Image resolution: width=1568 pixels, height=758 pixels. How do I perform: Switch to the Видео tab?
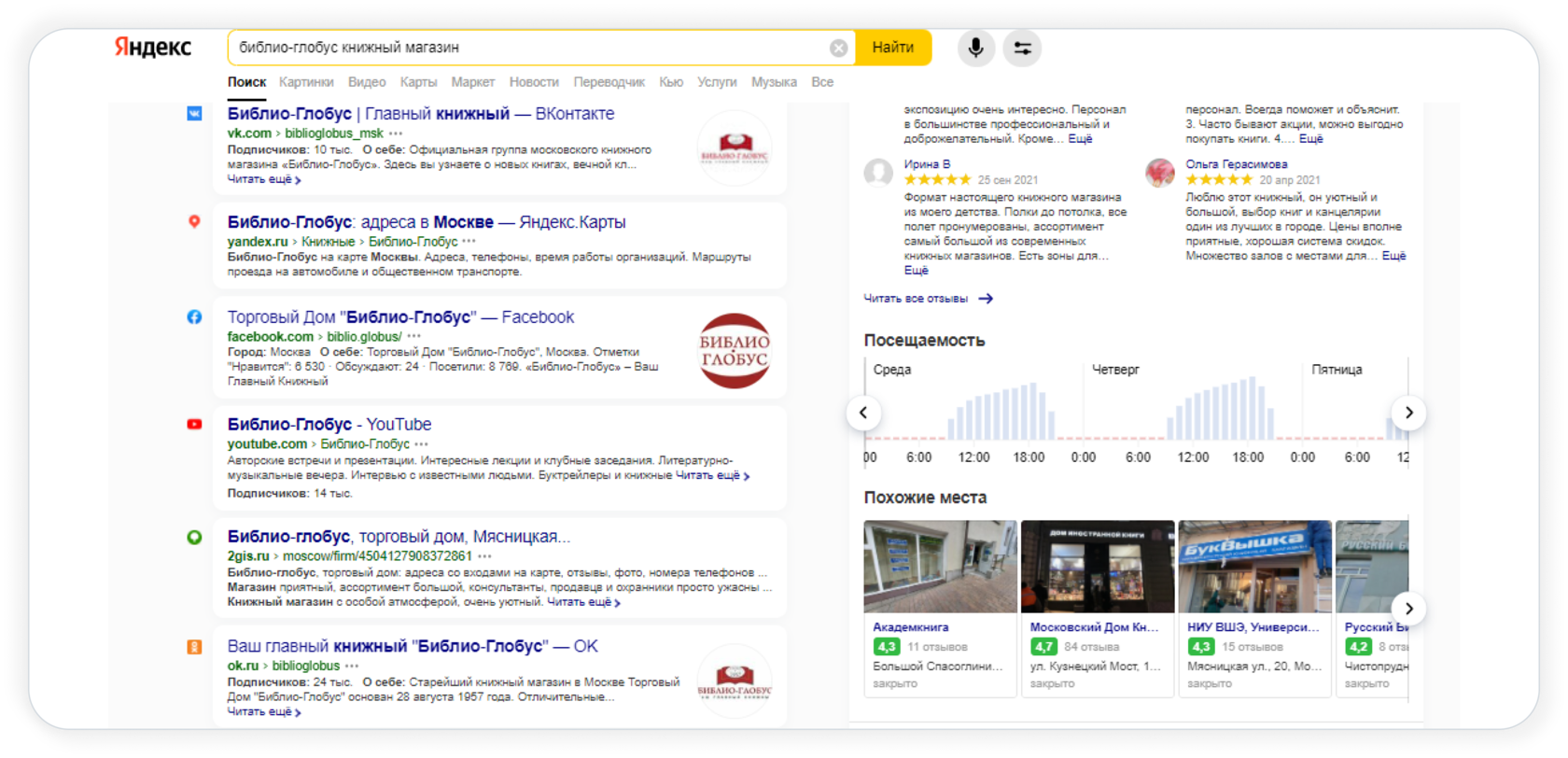[x=367, y=82]
